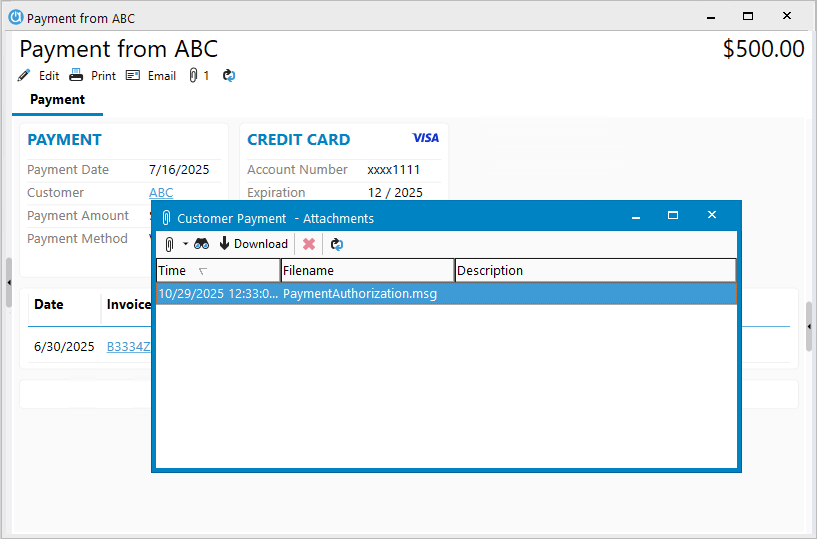This screenshot has width=817, height=539.
Task: Delete attachment with the red X icon
Action: tap(309, 244)
